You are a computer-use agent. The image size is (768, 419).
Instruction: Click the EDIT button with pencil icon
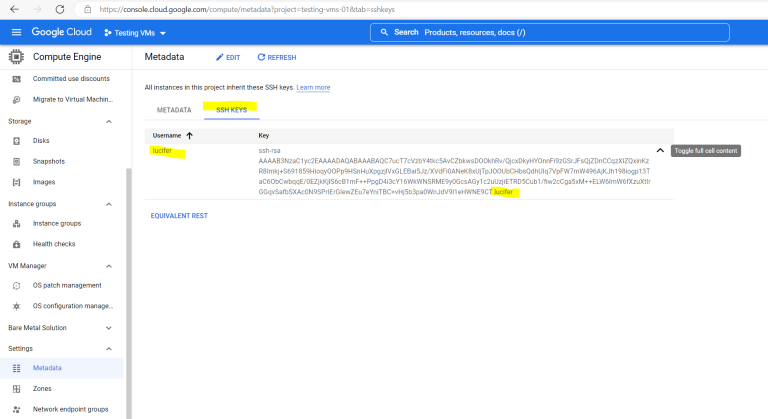click(x=228, y=57)
